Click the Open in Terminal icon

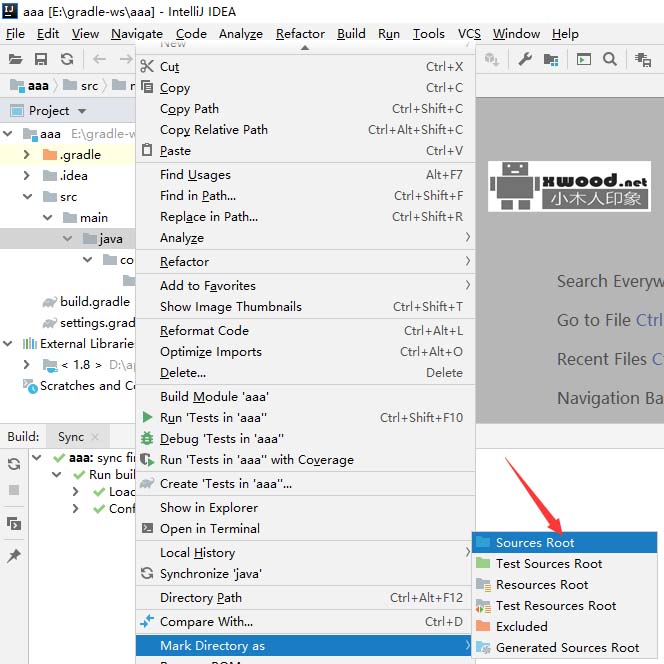tap(147, 528)
